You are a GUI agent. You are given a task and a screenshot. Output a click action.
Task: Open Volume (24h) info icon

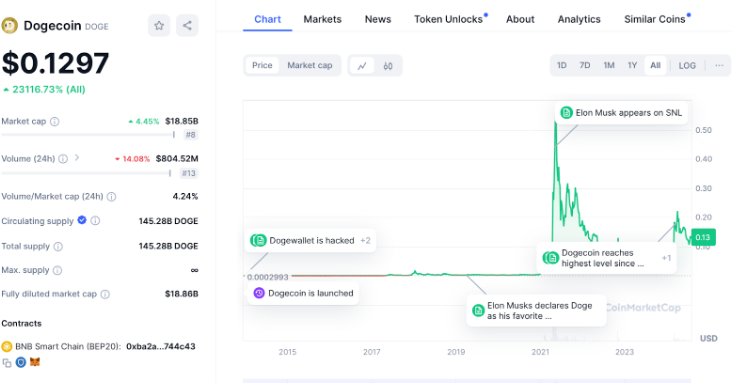[63, 159]
